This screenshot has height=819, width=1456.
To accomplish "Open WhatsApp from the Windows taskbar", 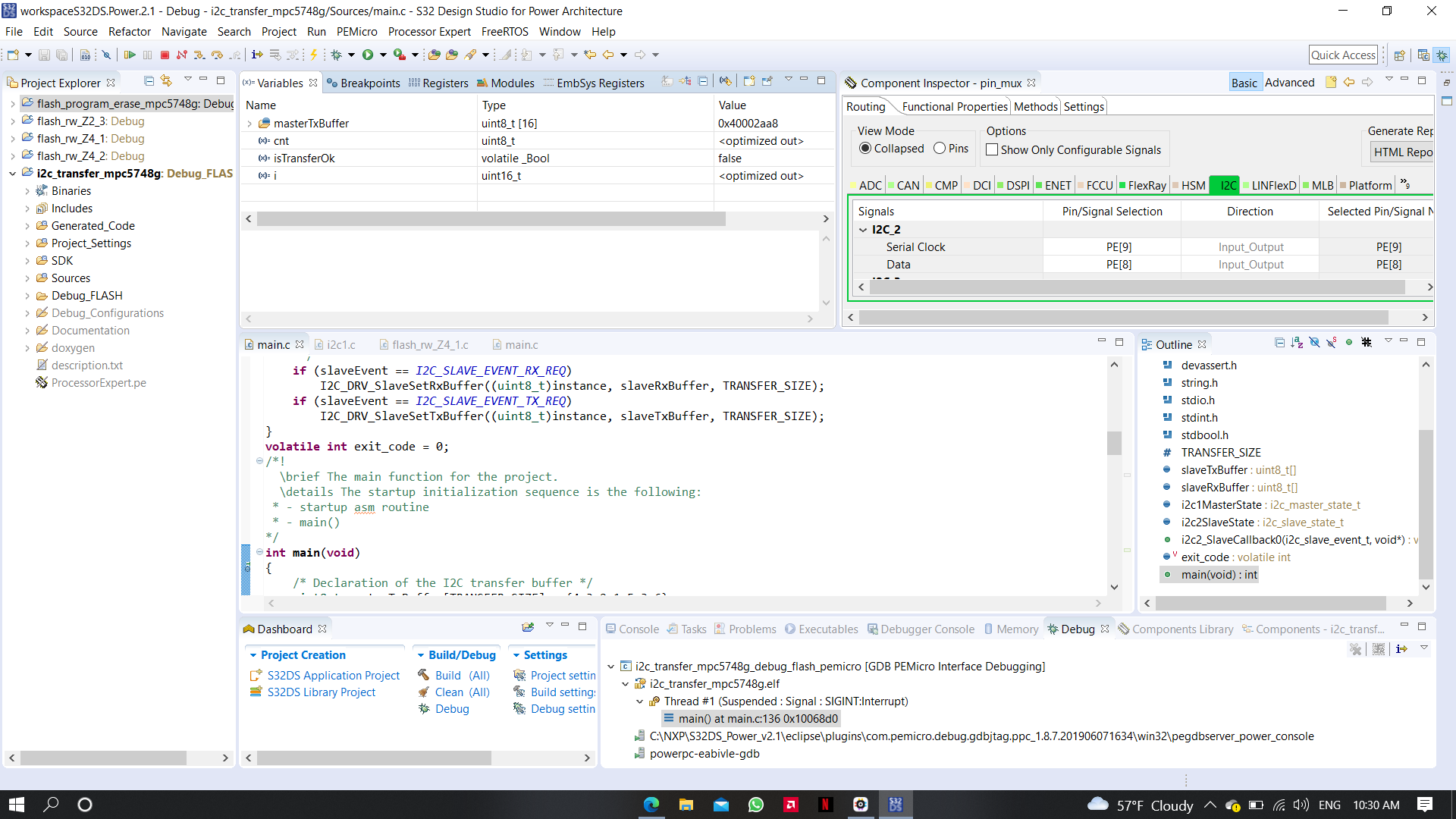I will coord(755,805).
